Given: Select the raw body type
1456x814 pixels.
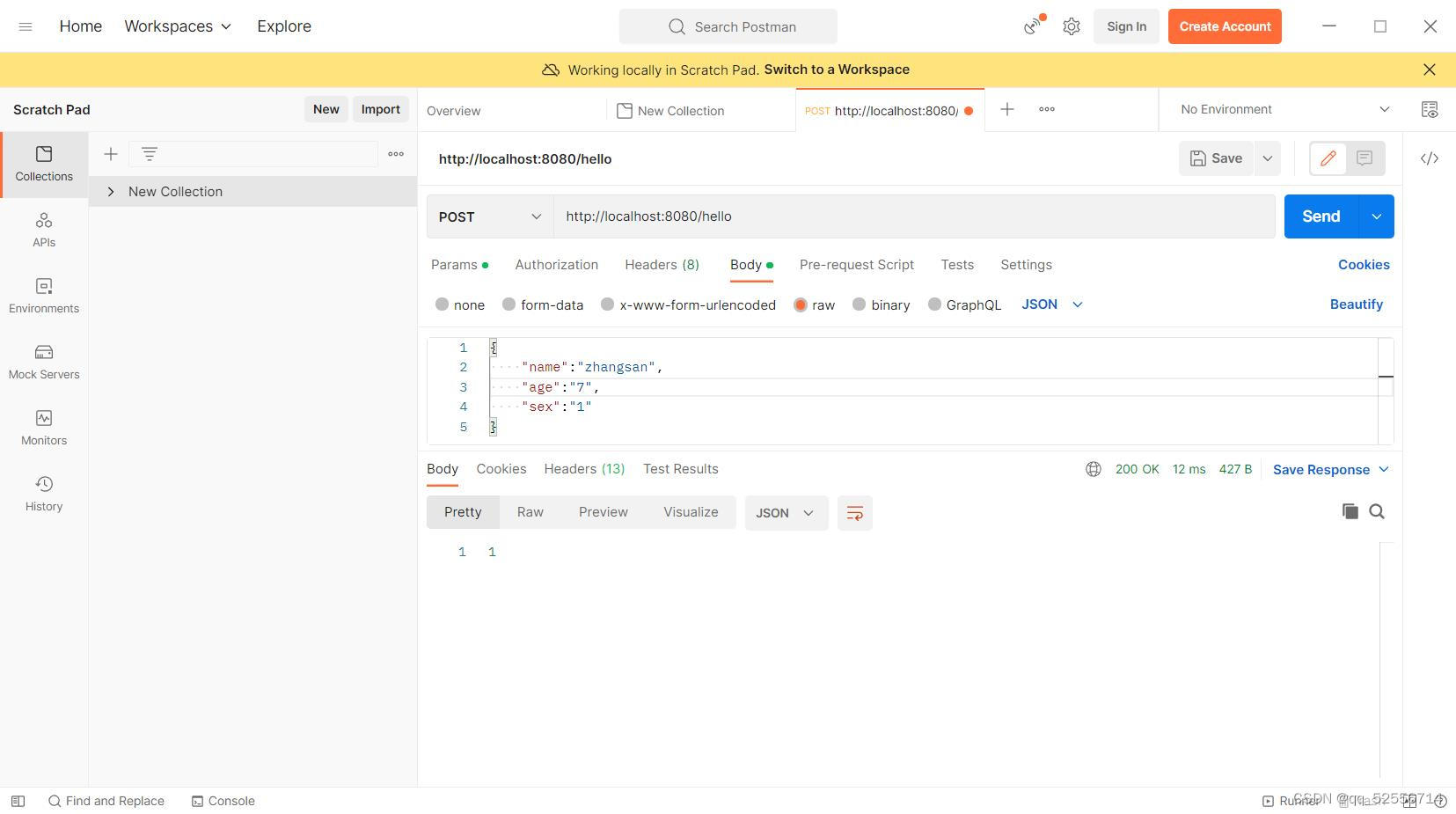Looking at the screenshot, I should tap(800, 304).
